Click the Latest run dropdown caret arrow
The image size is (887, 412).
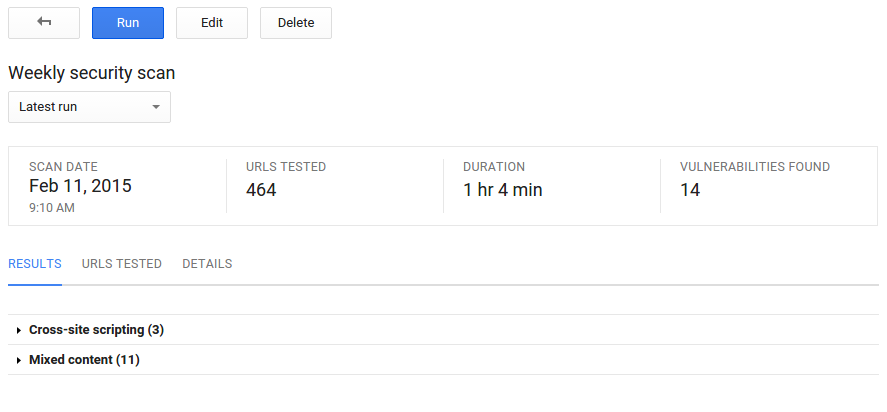156,107
